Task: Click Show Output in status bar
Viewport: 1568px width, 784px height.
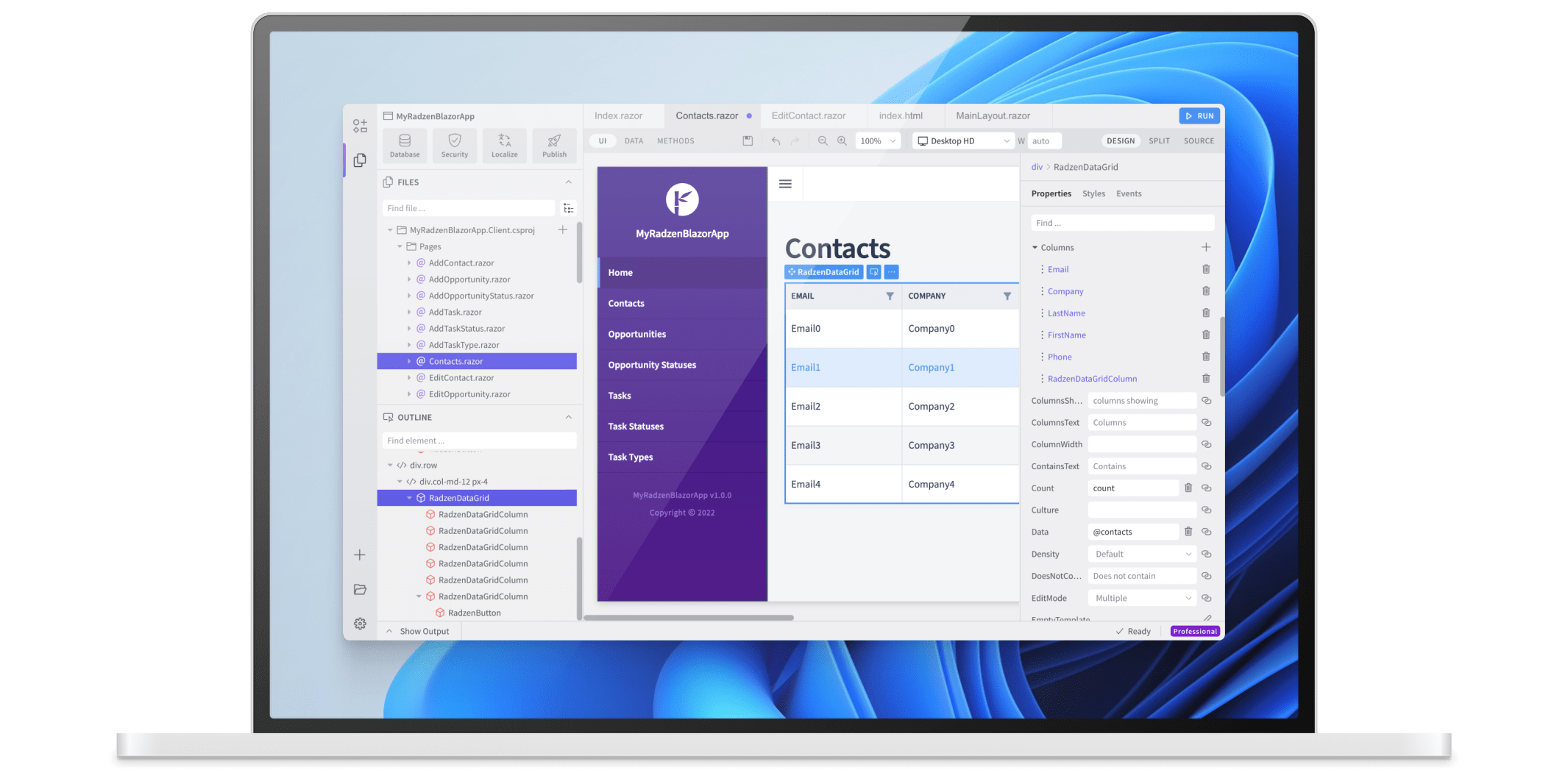Action: [x=417, y=631]
